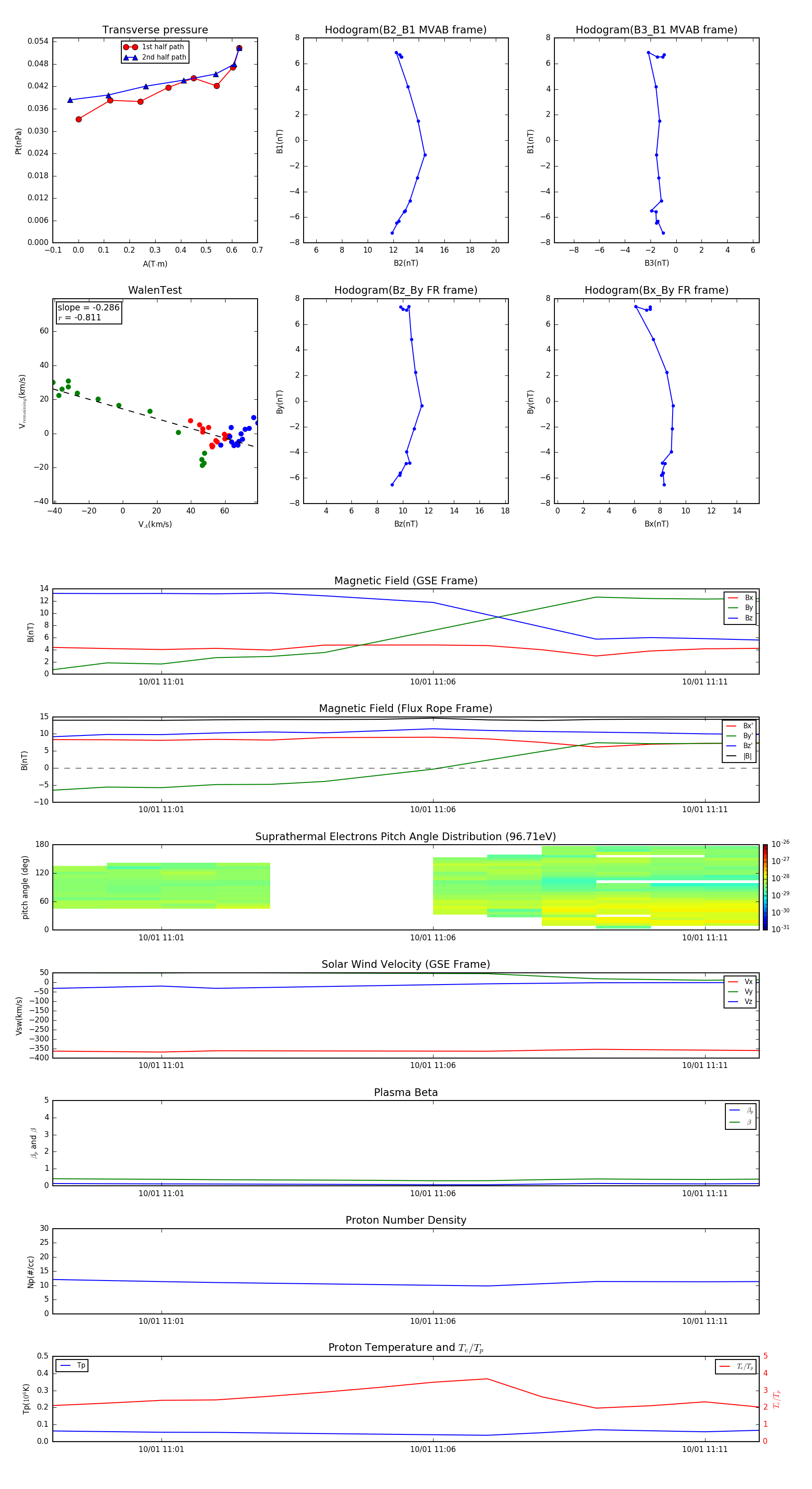The width and height of the screenshot is (812, 1489).
Task: Click the "B2(nT)" x-axis label
Action: coord(406,263)
